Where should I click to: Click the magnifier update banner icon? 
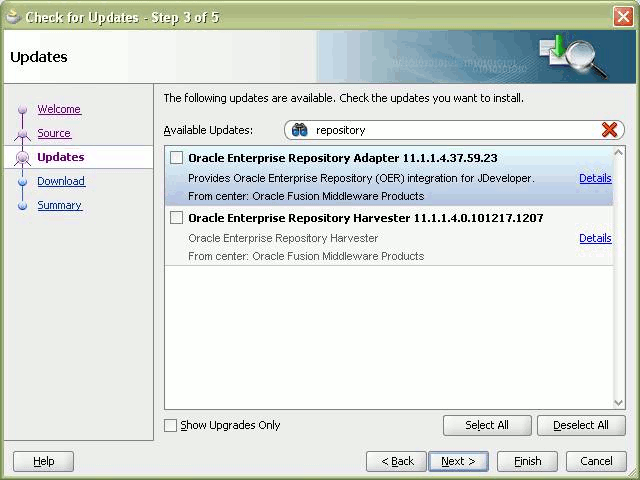(x=573, y=57)
